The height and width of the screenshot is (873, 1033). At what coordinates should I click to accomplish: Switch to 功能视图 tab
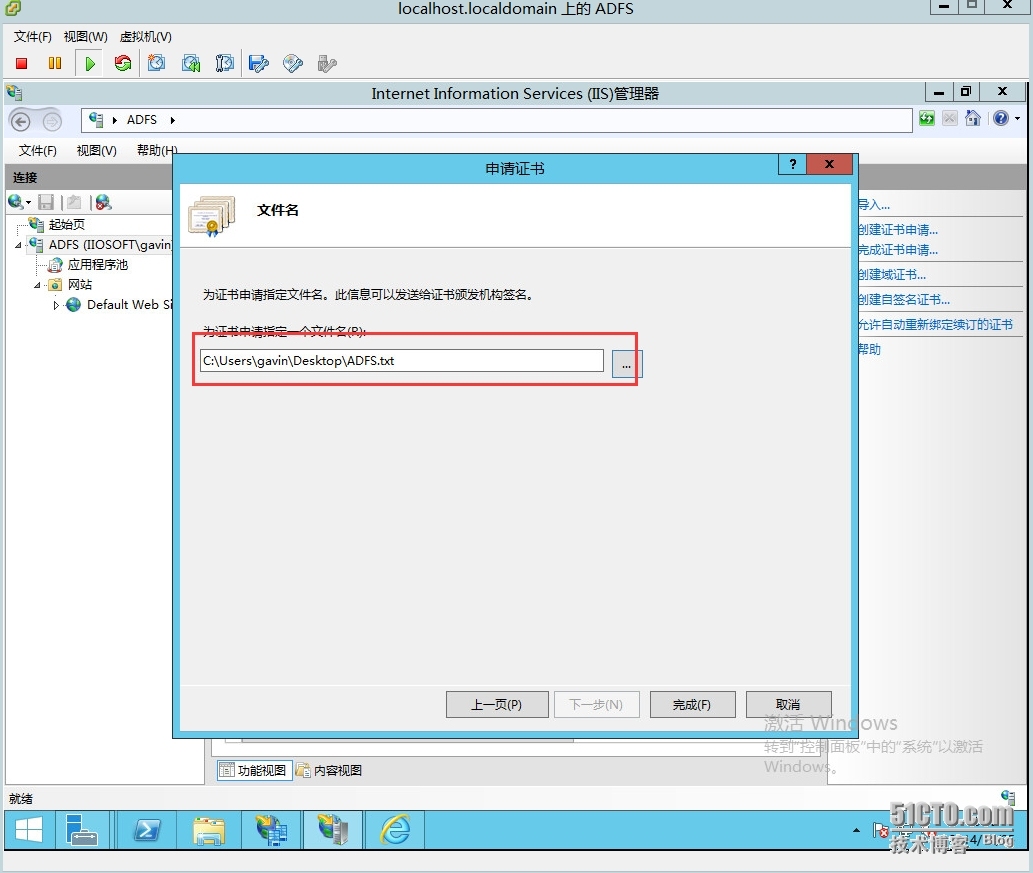pos(255,770)
